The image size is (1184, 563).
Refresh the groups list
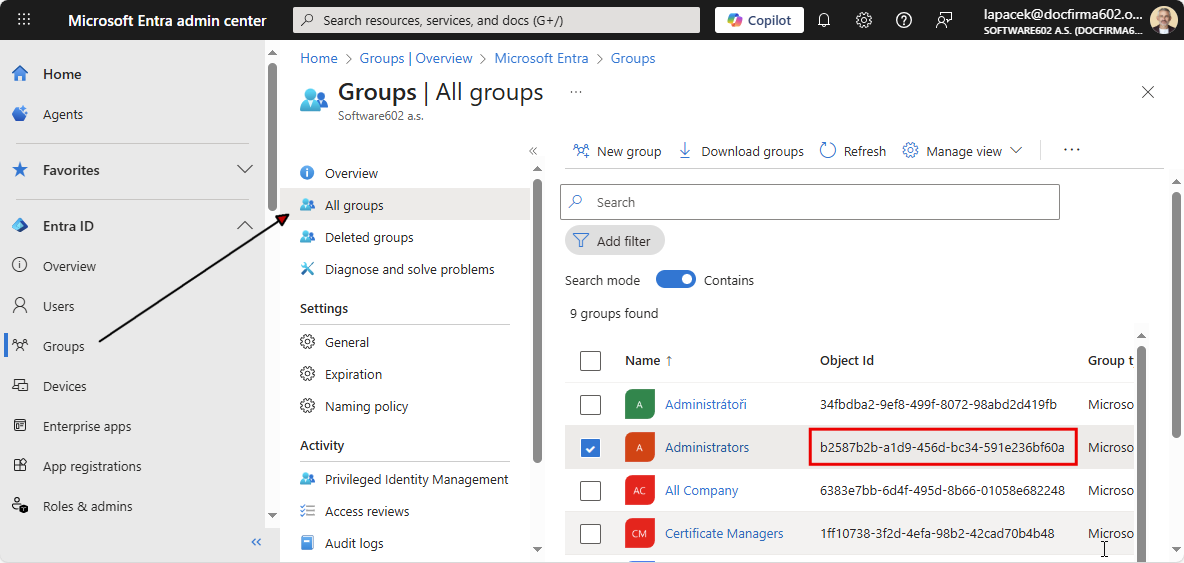point(853,151)
